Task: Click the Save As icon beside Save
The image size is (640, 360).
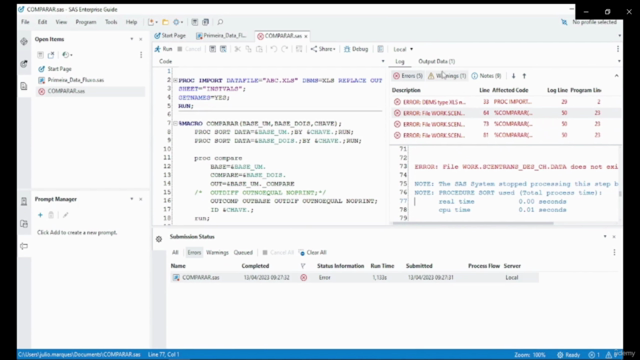Action: click(223, 49)
